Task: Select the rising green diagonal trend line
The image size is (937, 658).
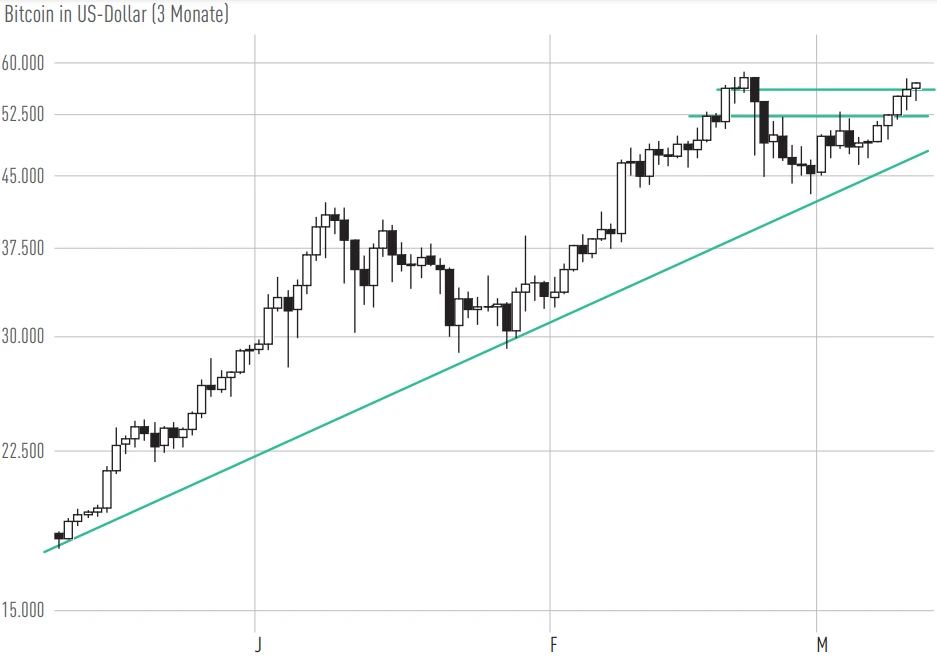Action: [400, 388]
